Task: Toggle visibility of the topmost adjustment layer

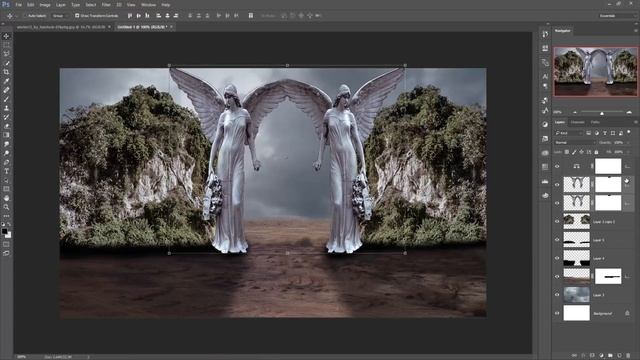Action: (557, 166)
